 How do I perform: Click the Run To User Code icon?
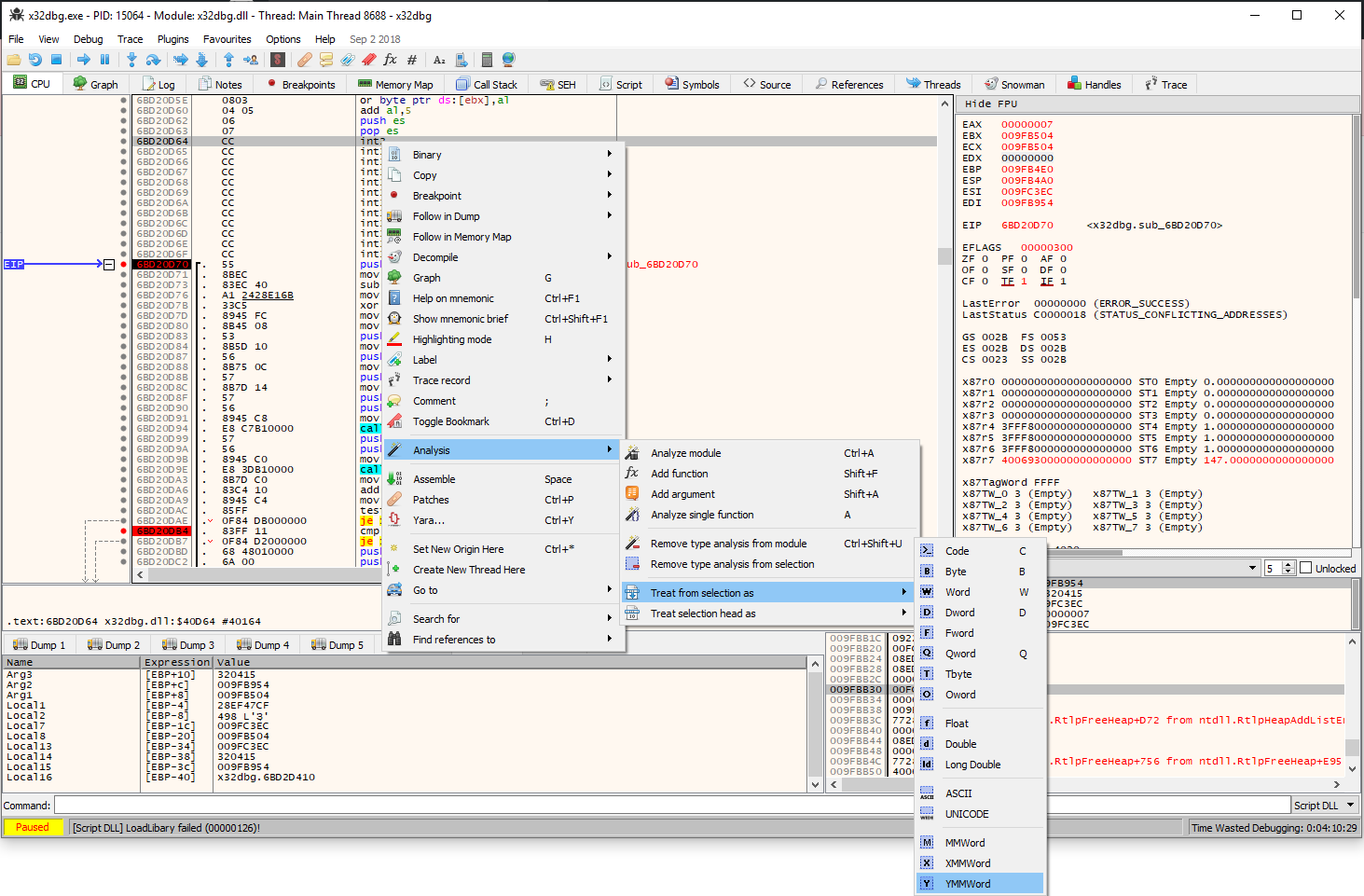point(251,60)
